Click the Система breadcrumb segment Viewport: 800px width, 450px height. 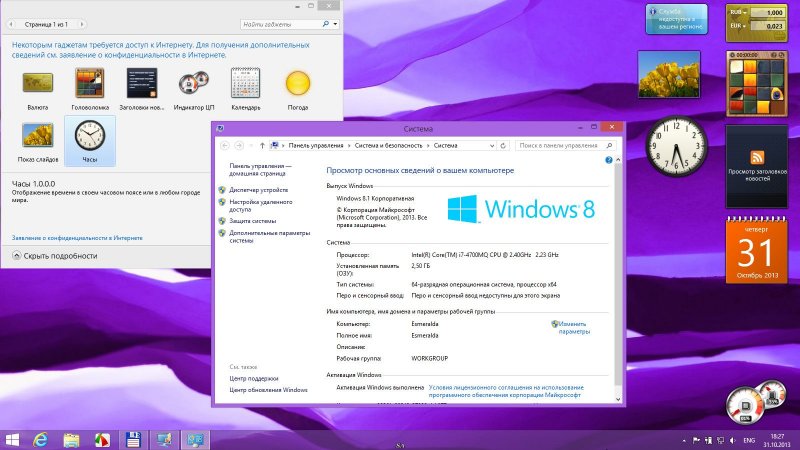click(x=445, y=145)
